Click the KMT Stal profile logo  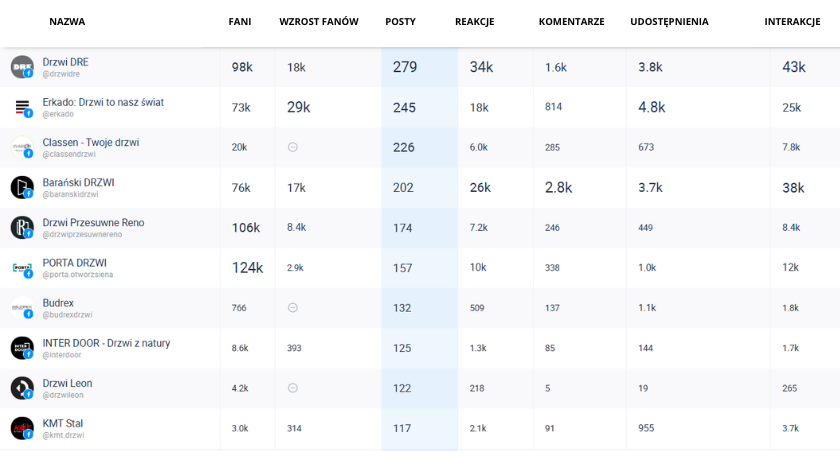click(22, 428)
